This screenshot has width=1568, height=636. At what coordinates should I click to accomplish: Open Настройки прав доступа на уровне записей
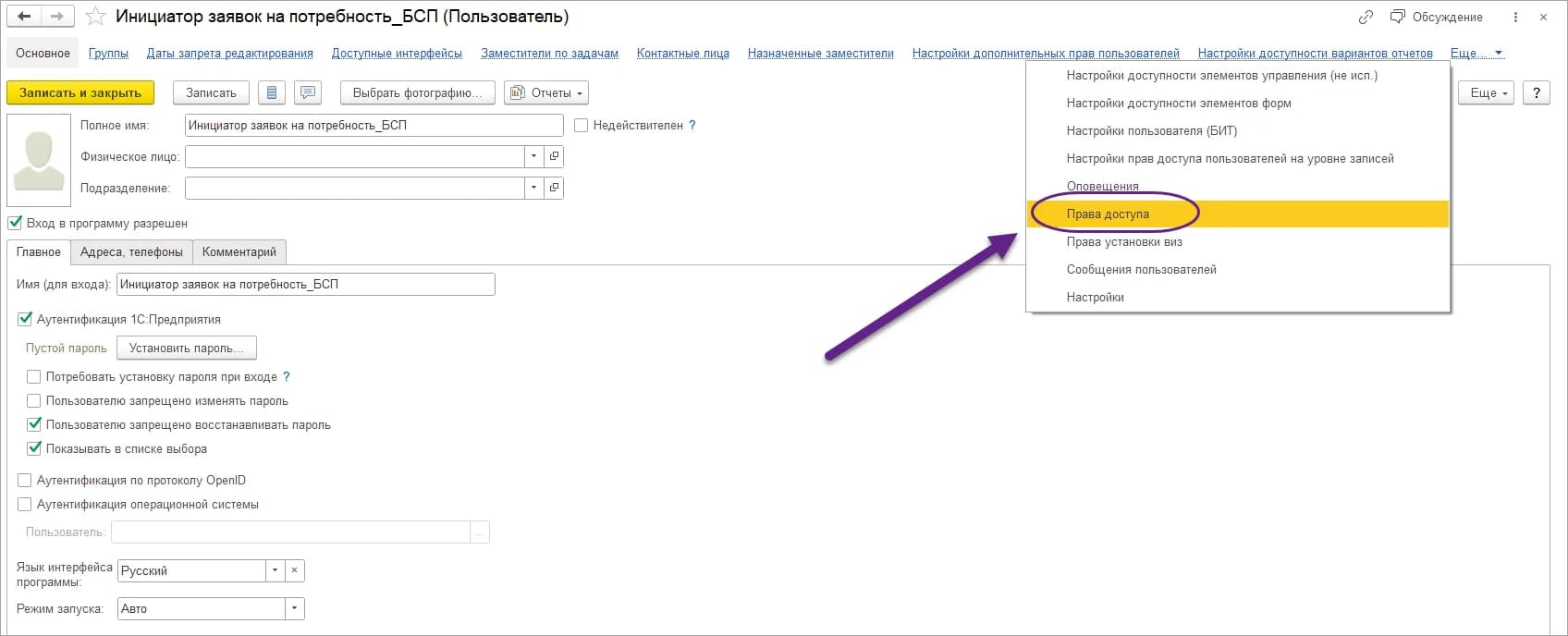[x=1238, y=158]
